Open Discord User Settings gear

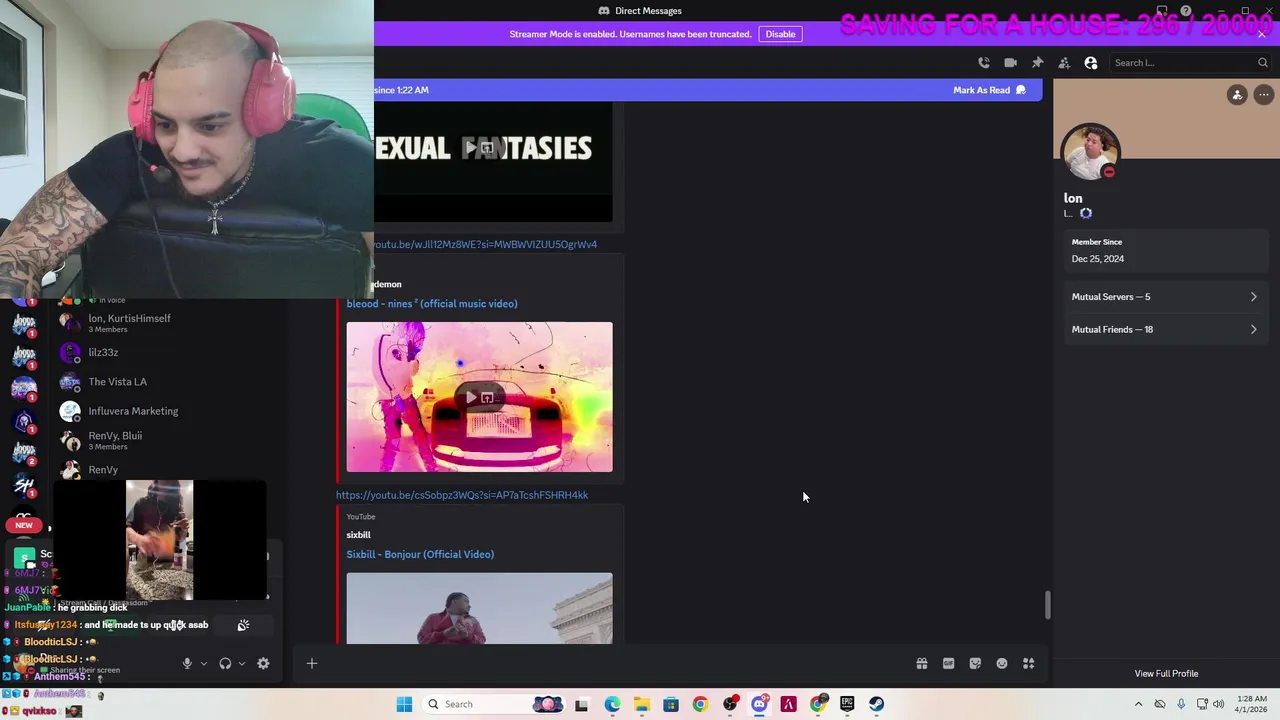pyautogui.click(x=263, y=663)
